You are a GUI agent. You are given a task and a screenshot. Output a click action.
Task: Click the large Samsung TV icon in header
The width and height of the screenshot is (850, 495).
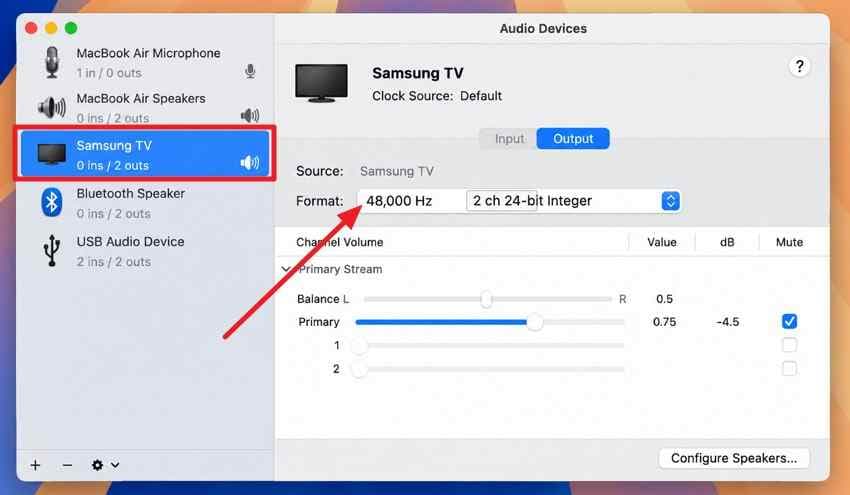click(x=321, y=83)
